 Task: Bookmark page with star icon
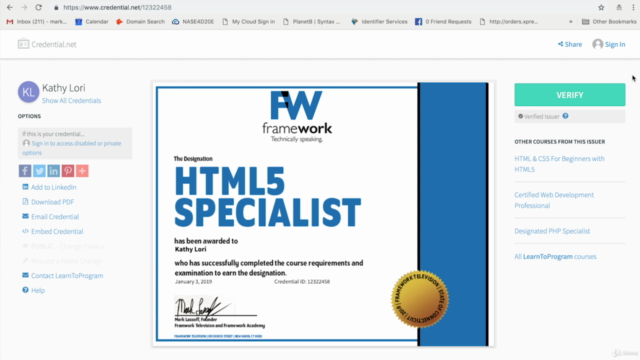click(x=601, y=7)
